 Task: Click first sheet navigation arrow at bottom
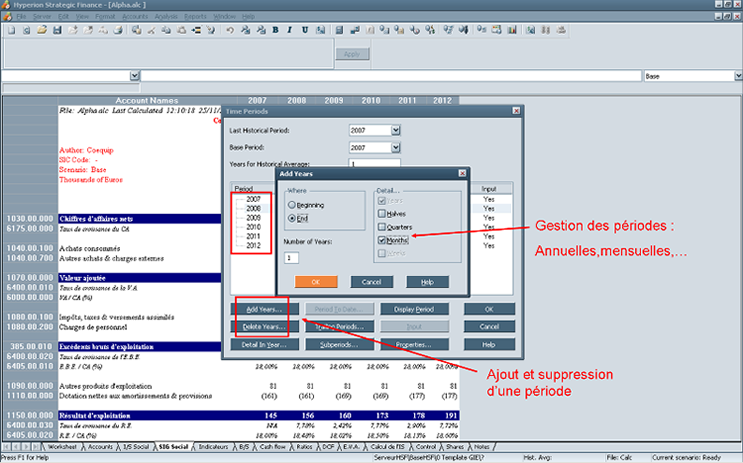7,447
